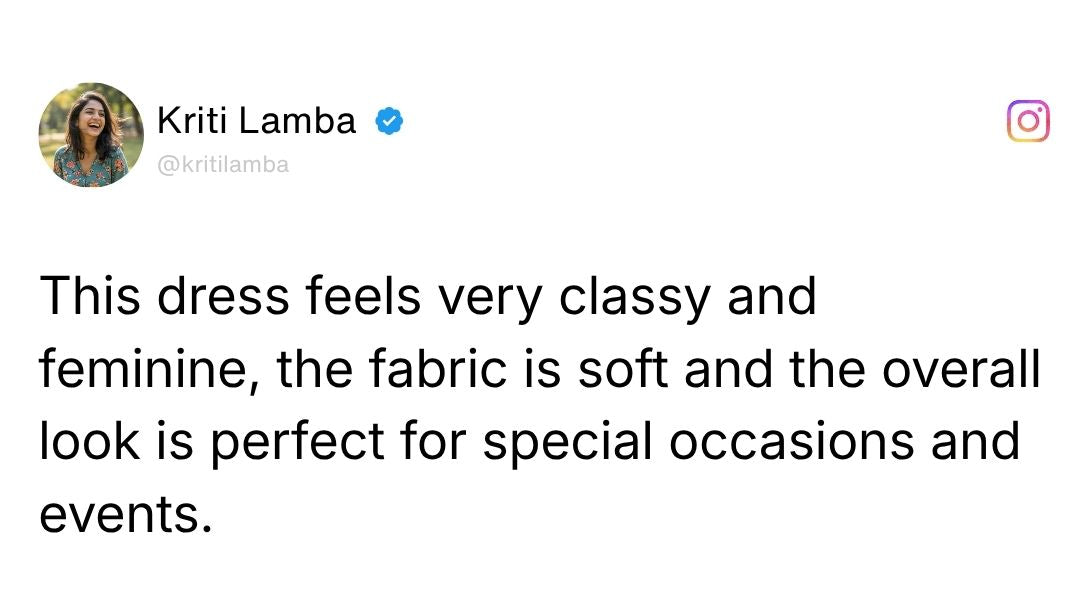
Task: Open the @kritilamba username handle
Action: [223, 163]
